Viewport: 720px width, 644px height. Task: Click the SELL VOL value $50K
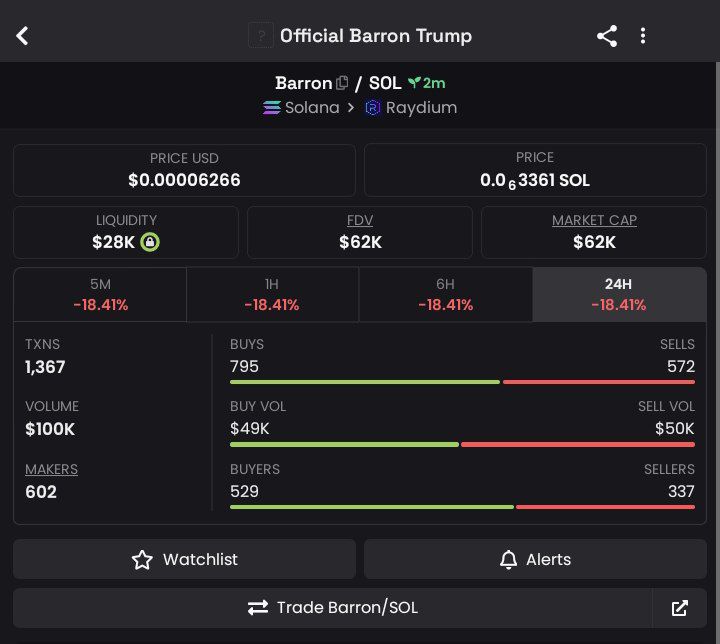[x=675, y=429]
